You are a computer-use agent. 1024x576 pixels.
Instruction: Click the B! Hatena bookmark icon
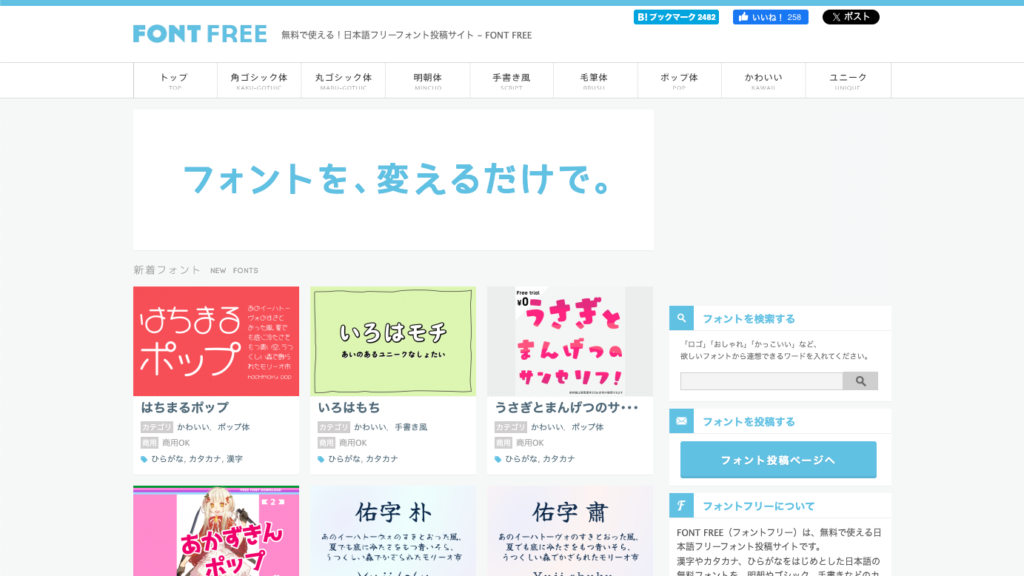[x=641, y=16]
